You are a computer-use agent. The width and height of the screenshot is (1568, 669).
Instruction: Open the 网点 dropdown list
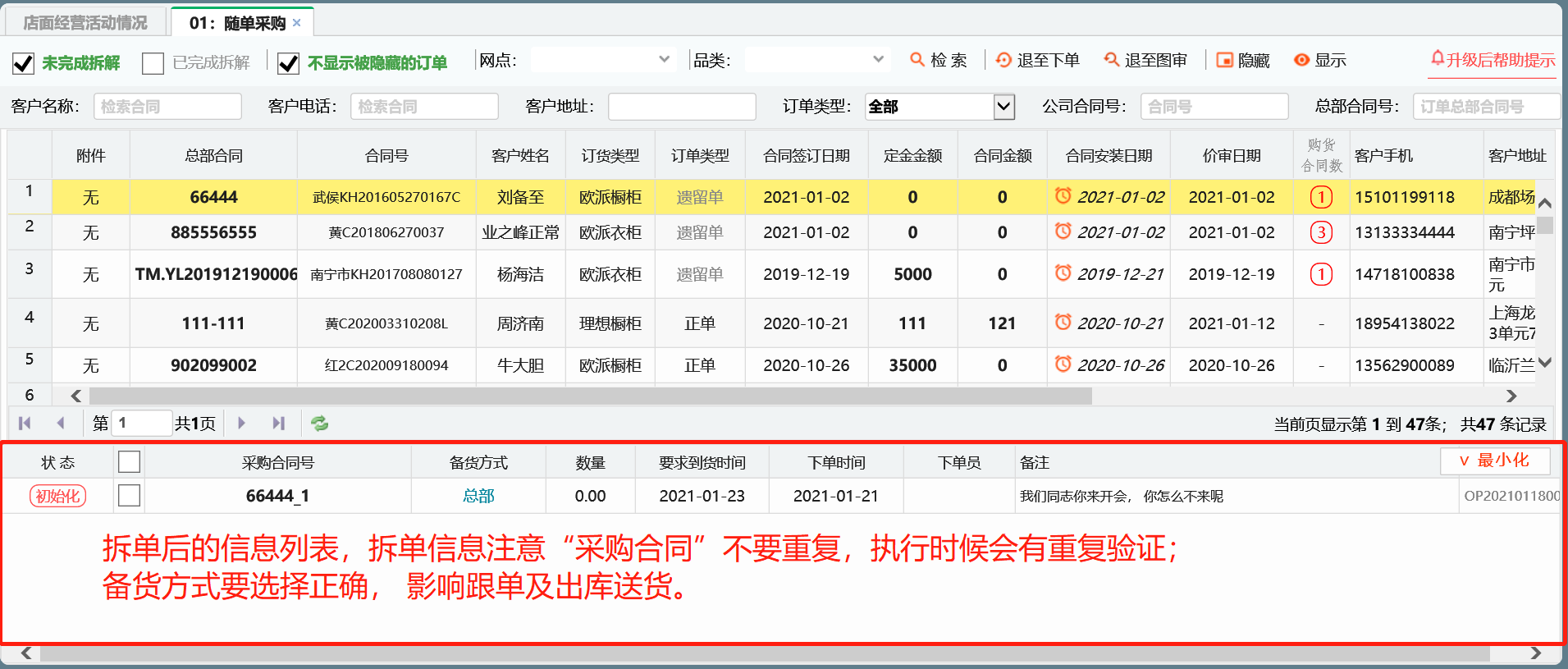tap(664, 60)
